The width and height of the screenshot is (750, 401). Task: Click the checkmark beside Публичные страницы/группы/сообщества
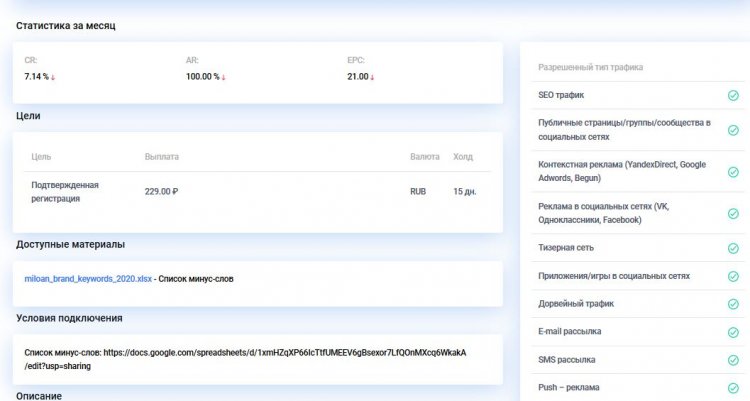coord(733,129)
